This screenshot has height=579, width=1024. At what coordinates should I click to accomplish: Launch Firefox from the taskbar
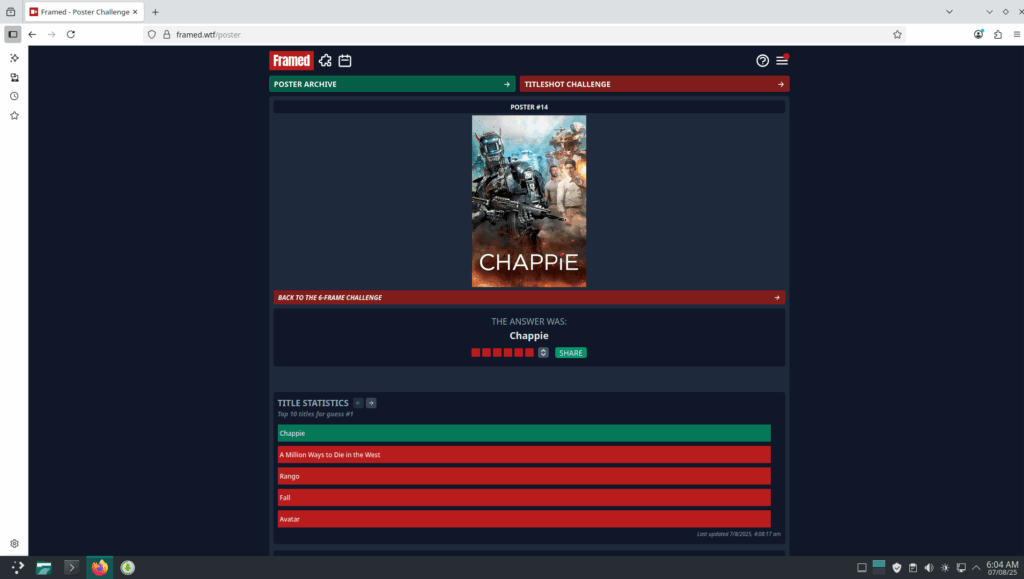(99, 568)
